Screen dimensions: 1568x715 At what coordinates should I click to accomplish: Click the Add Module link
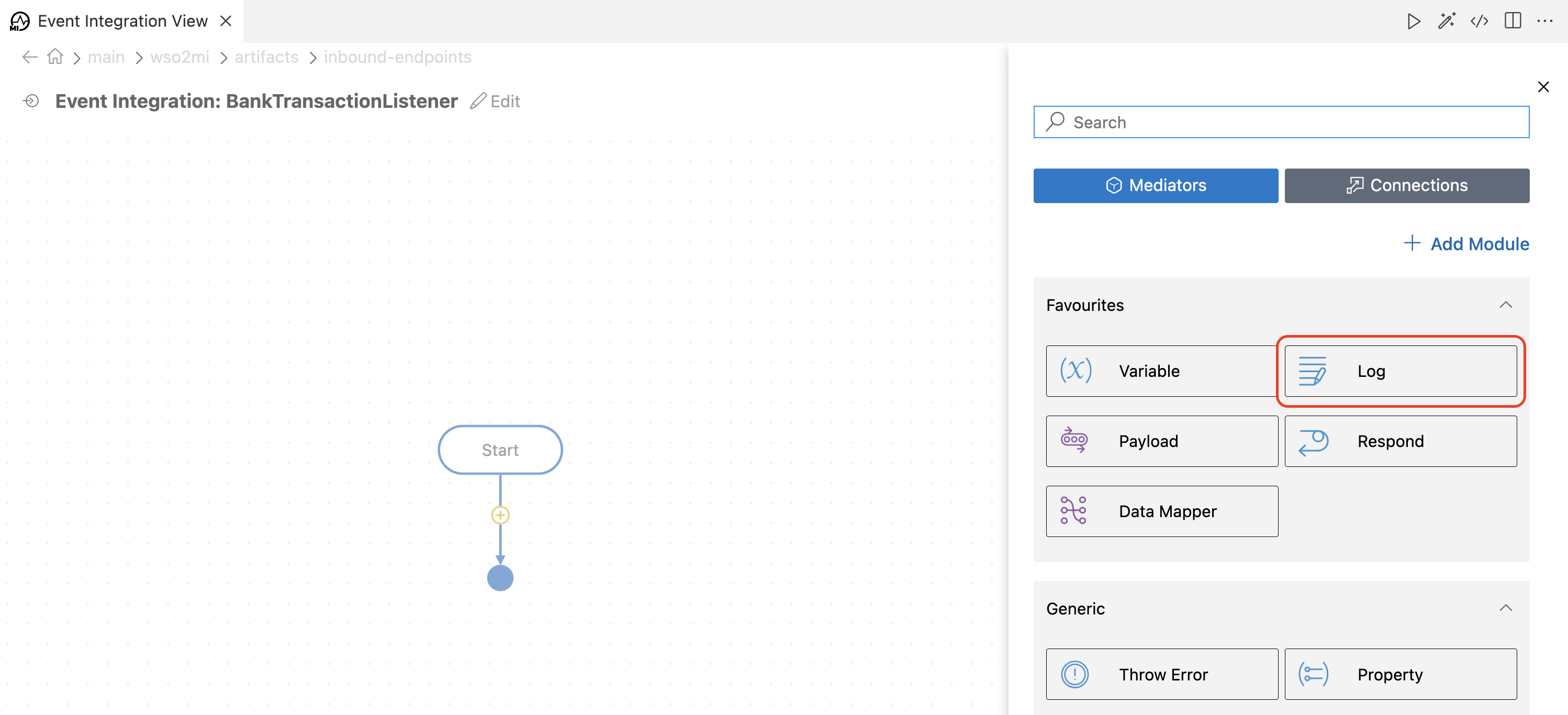tap(1467, 243)
